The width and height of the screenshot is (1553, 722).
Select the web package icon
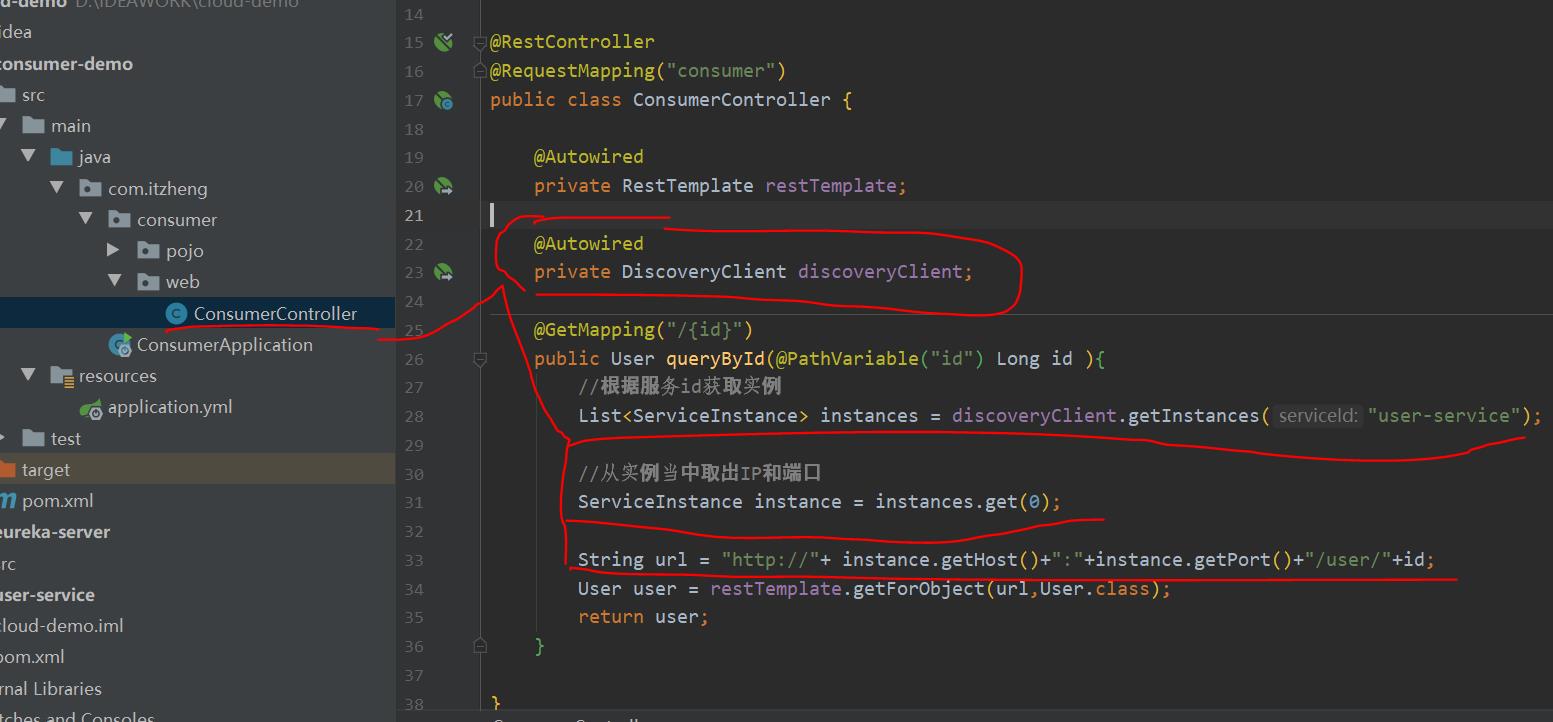coord(148,282)
